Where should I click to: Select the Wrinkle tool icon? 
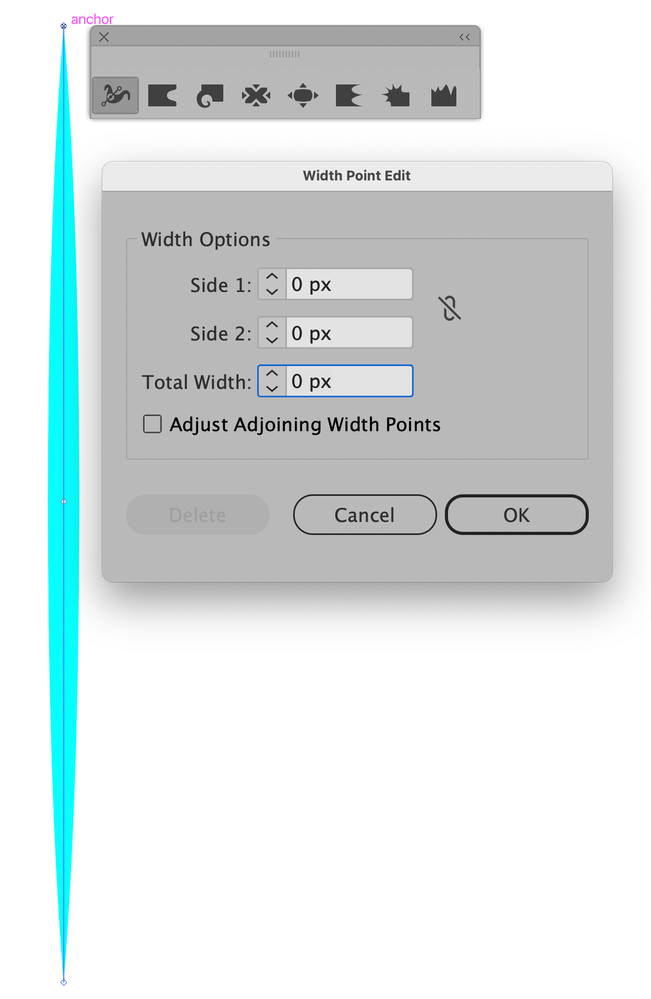coord(443,96)
